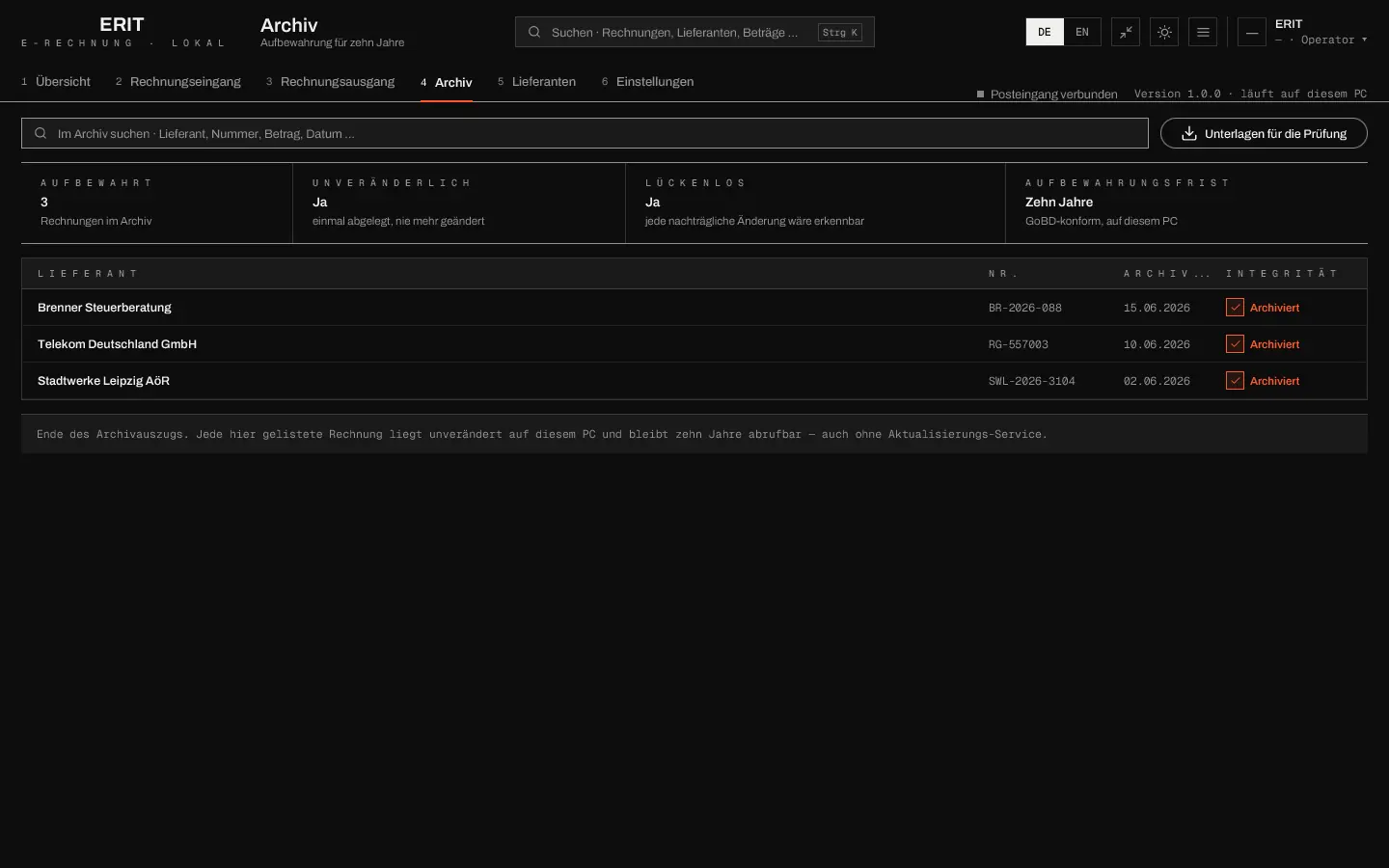Switch language to DE

click(x=1045, y=32)
